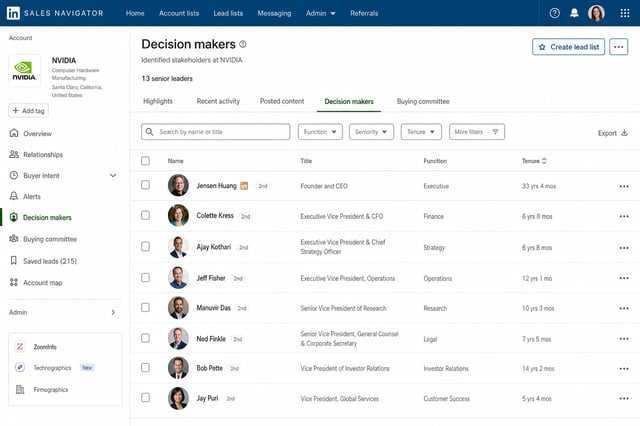Open Colette Kress's profile name
The height and width of the screenshot is (426, 640).
point(215,215)
